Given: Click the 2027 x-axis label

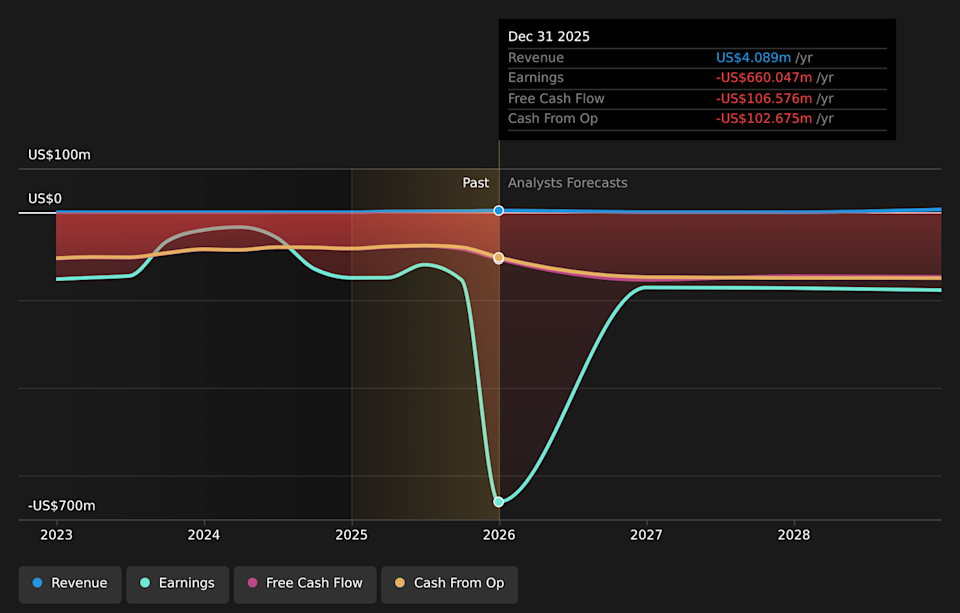Looking at the screenshot, I should (647, 535).
